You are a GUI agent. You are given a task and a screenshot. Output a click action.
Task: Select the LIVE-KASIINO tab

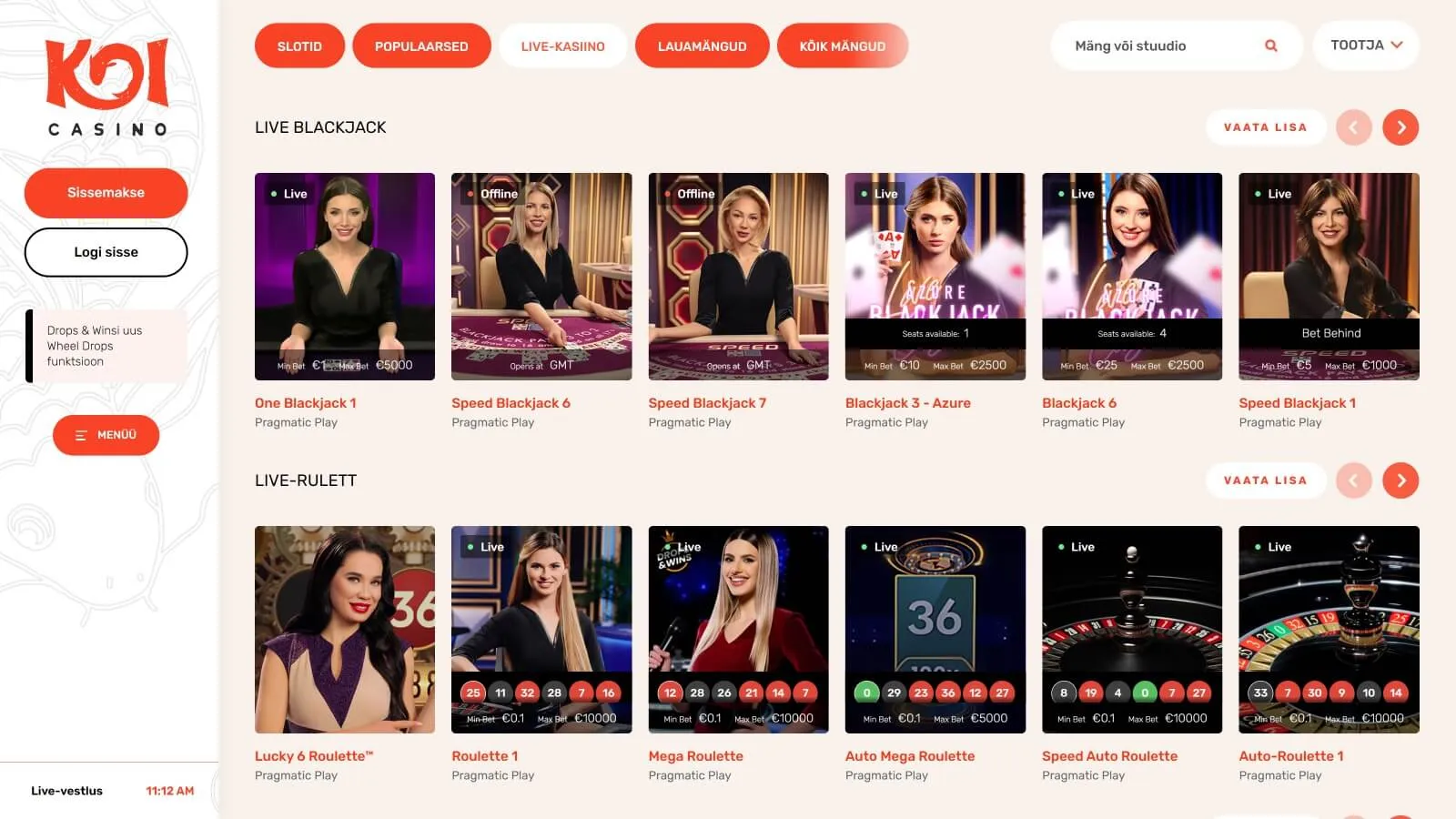pyautogui.click(x=562, y=46)
